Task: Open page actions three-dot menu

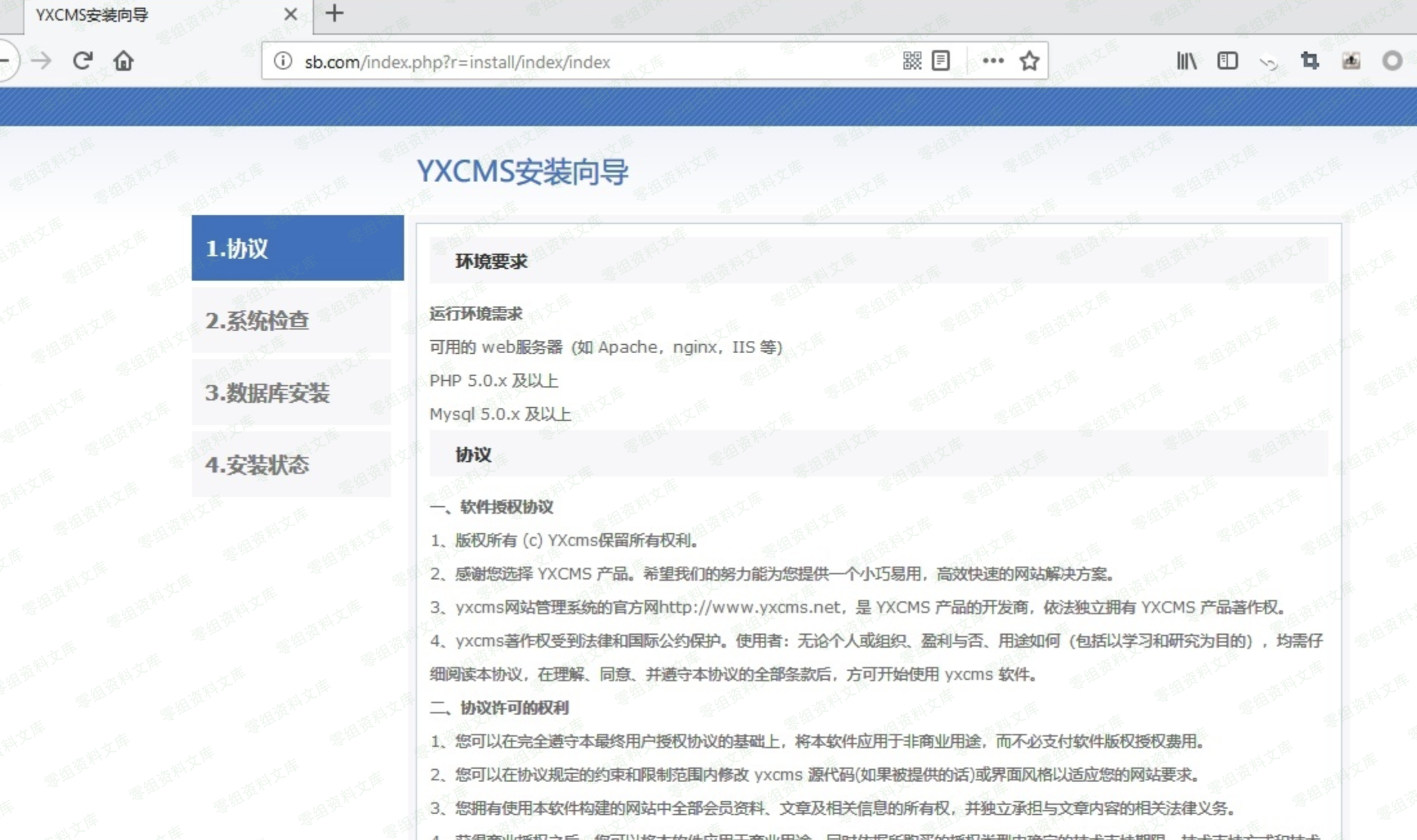Action: click(993, 61)
